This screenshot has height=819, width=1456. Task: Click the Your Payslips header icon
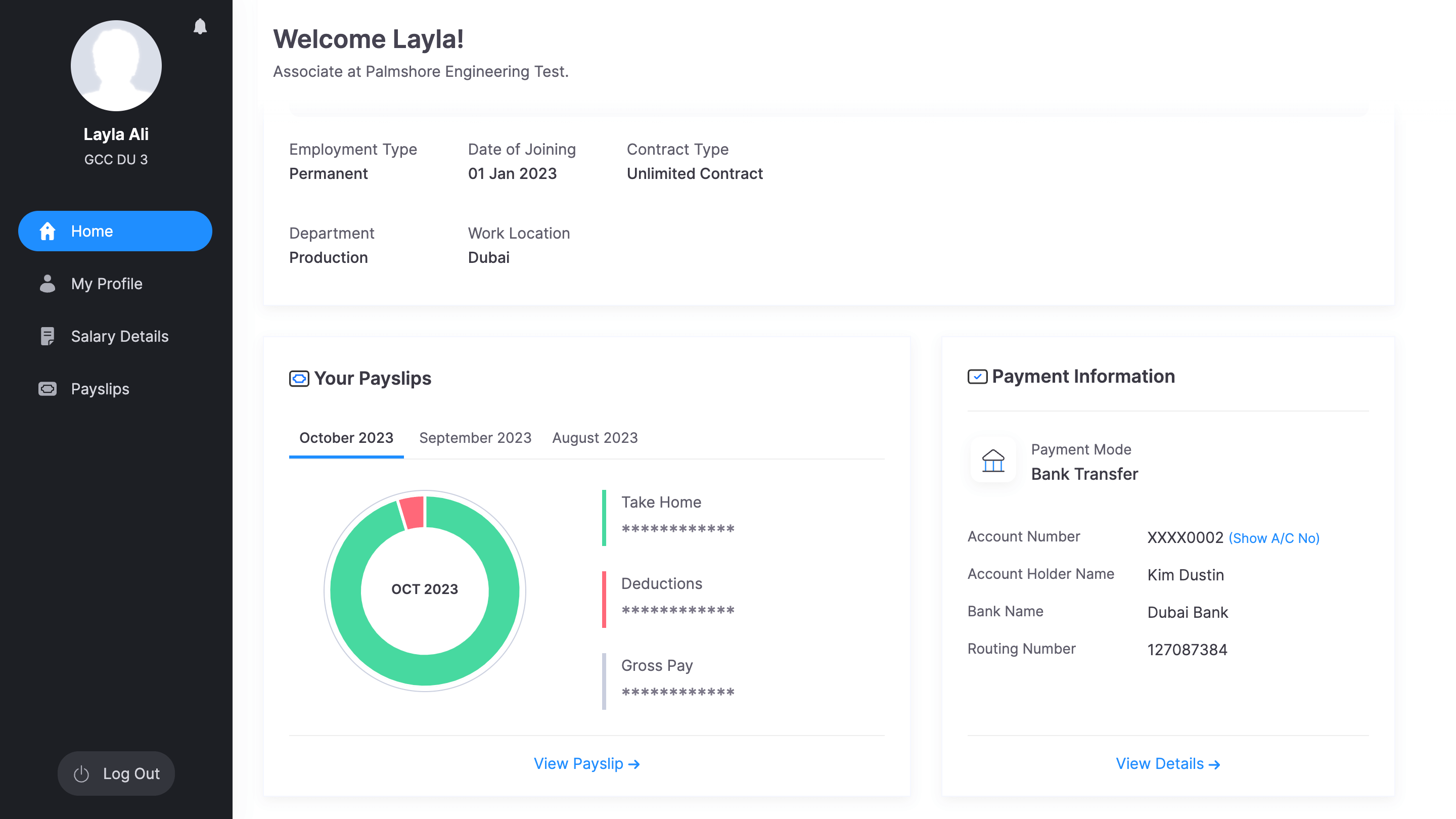coord(299,379)
